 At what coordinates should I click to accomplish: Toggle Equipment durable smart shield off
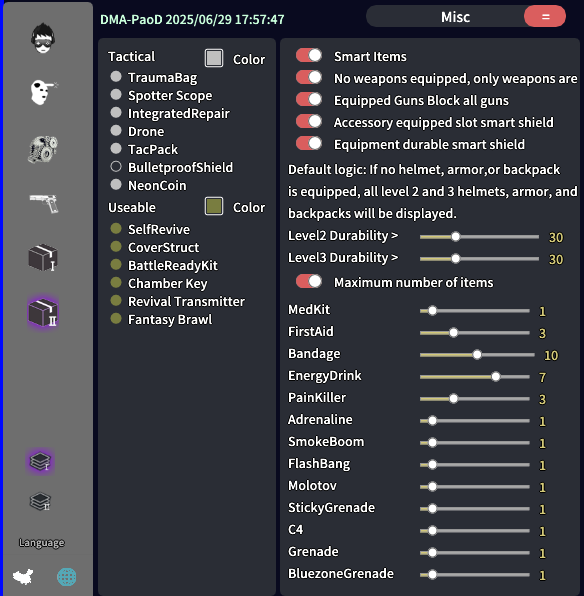tap(309, 144)
